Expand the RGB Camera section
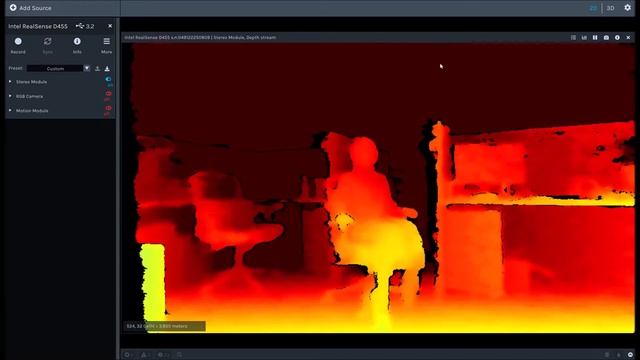The image size is (640, 360). 10,96
